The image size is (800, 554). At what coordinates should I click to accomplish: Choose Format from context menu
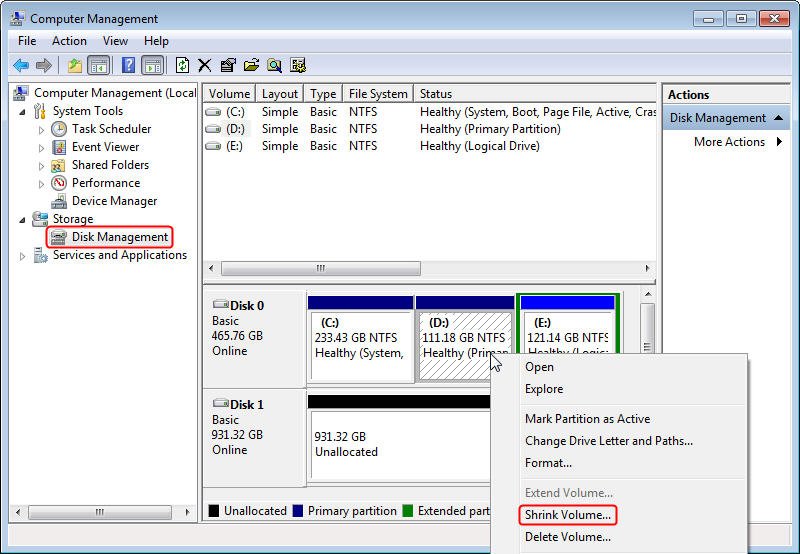point(548,463)
